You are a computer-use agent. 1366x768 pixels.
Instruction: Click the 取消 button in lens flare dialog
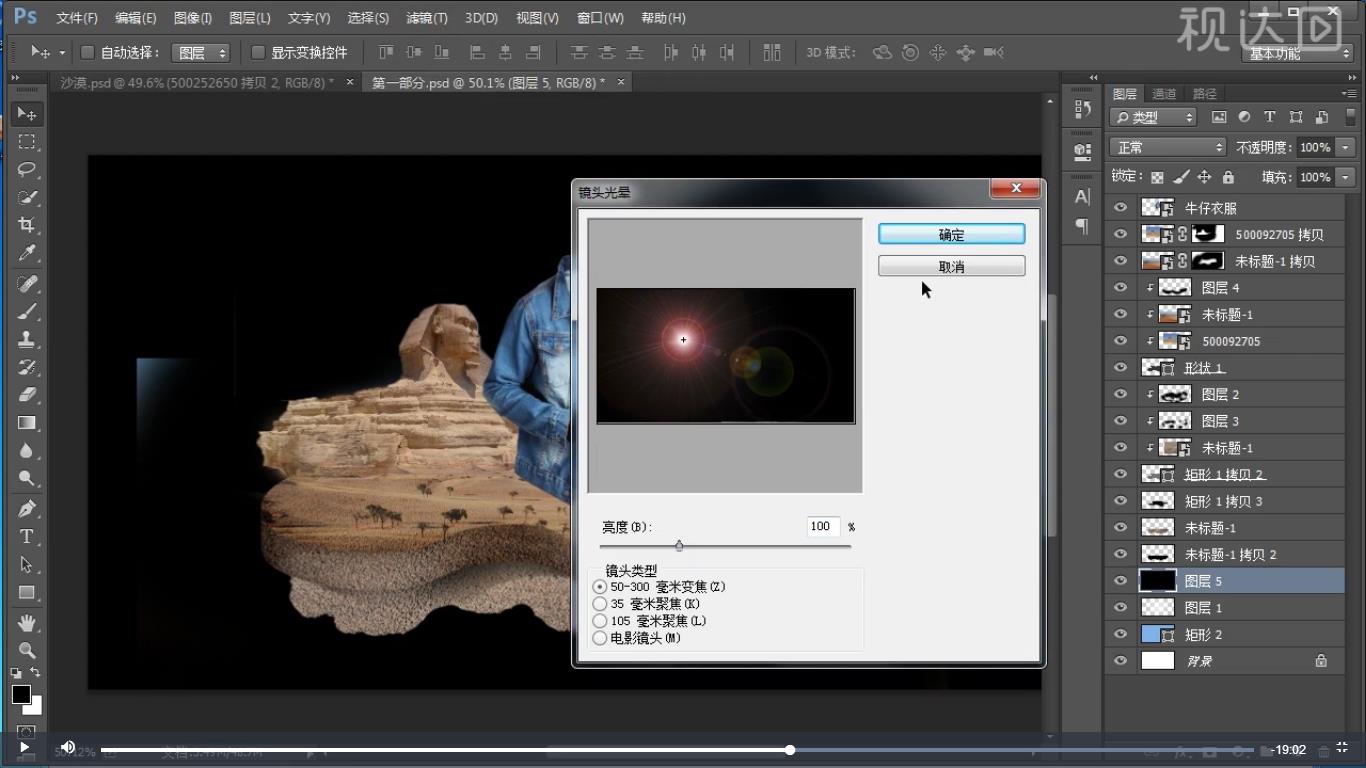point(951,266)
